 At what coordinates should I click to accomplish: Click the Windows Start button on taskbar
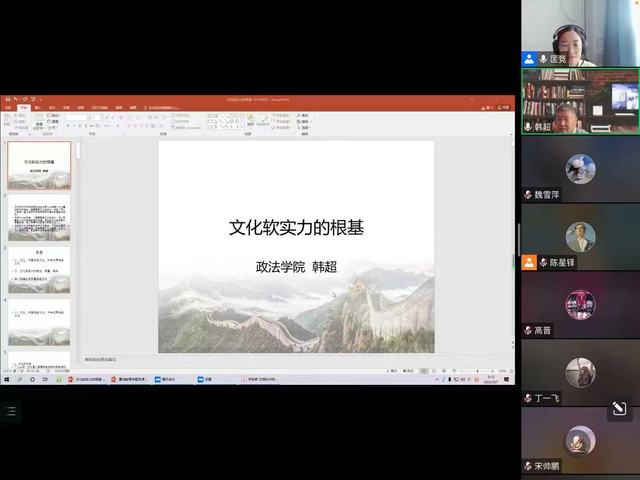point(6,380)
